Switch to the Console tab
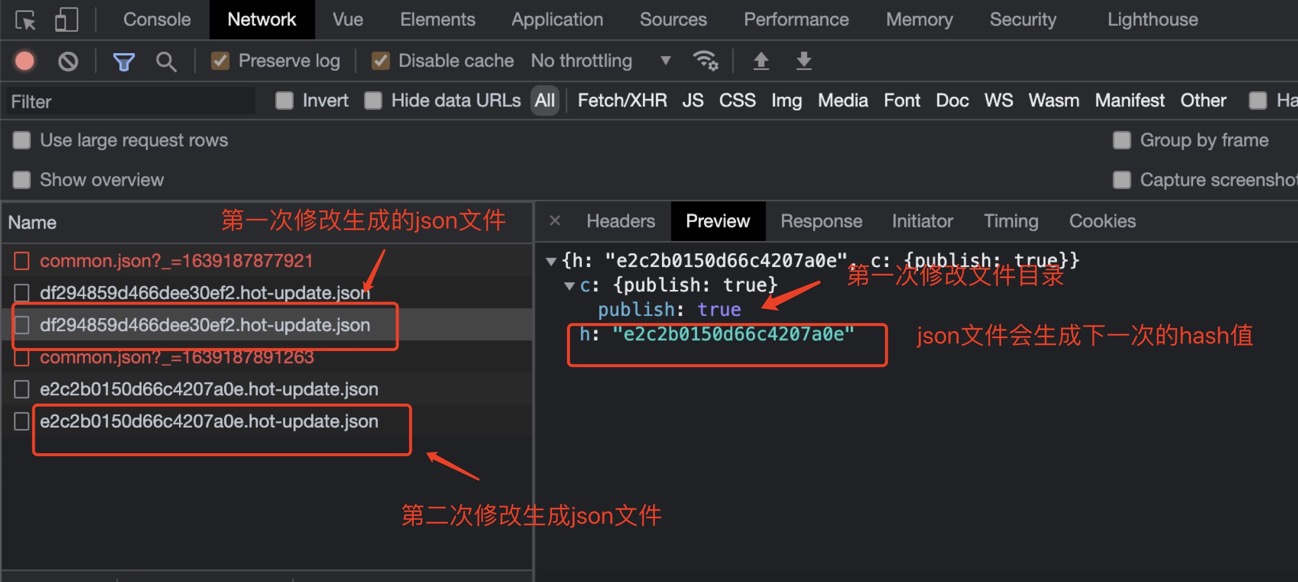The height and width of the screenshot is (582, 1298). pyautogui.click(x=157, y=20)
